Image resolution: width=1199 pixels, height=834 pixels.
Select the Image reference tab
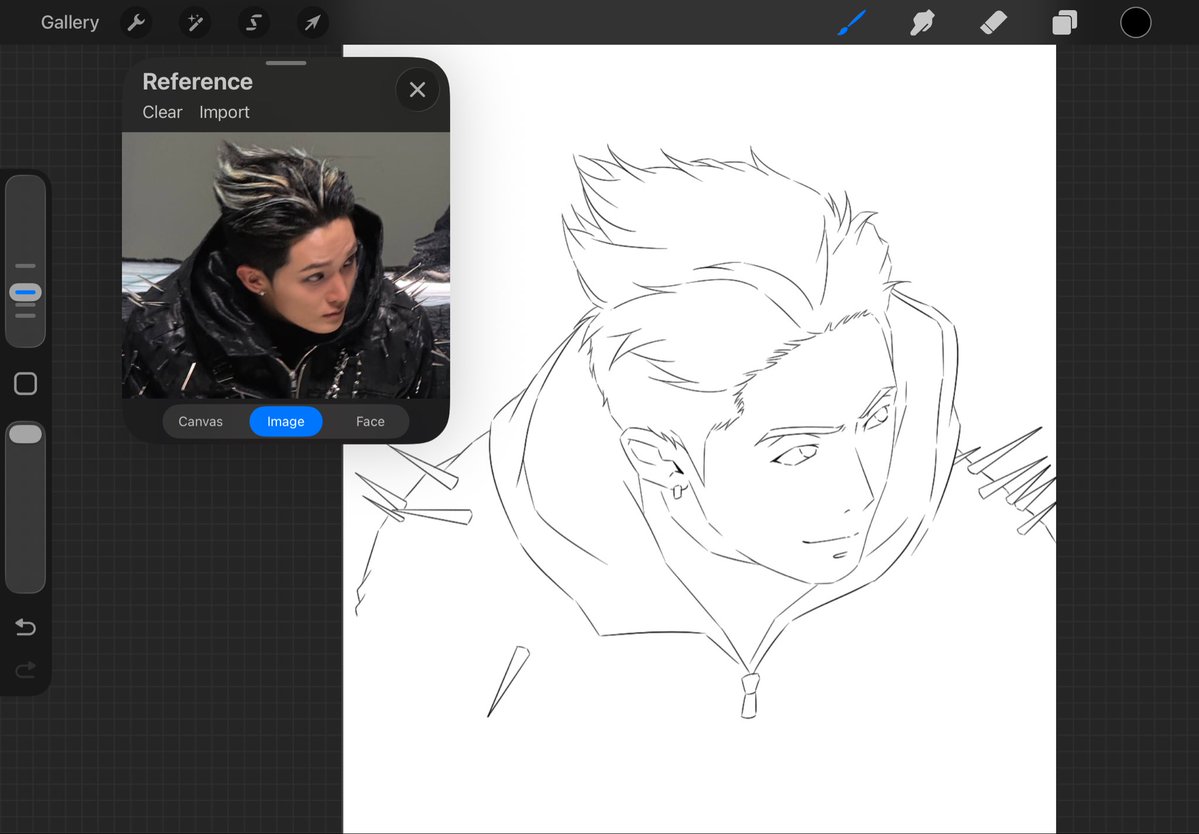[285, 421]
